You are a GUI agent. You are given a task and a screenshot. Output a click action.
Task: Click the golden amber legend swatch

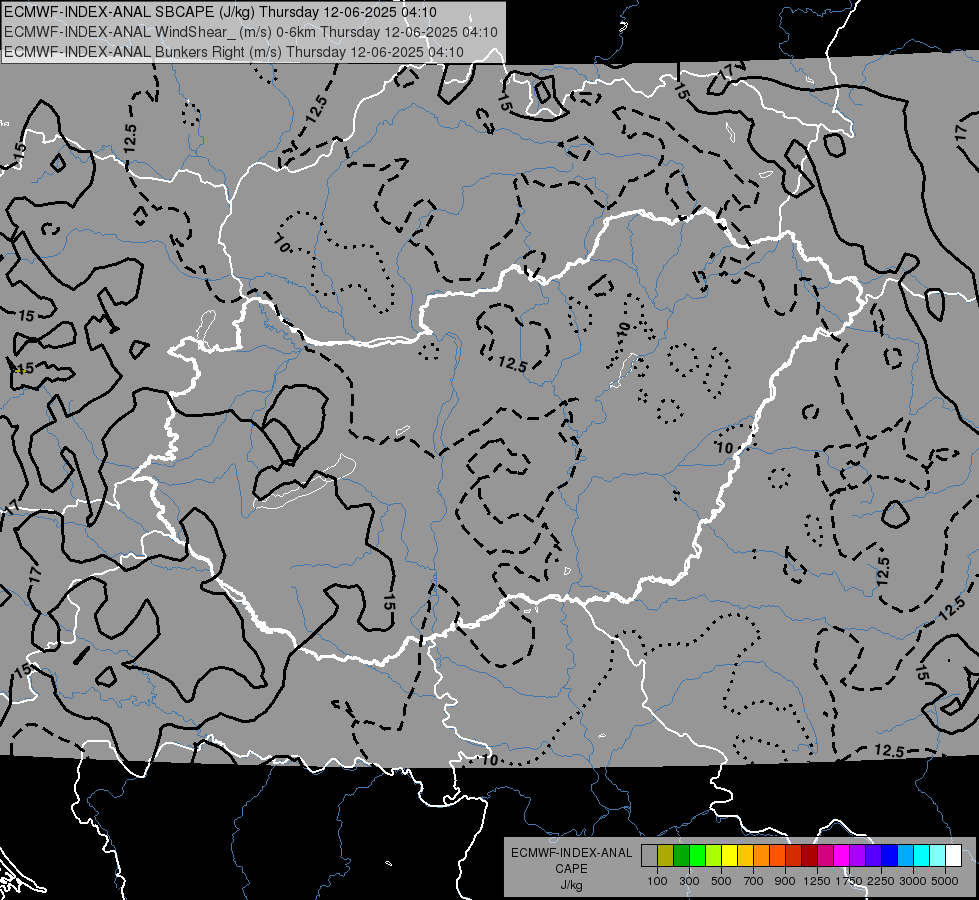click(745, 856)
